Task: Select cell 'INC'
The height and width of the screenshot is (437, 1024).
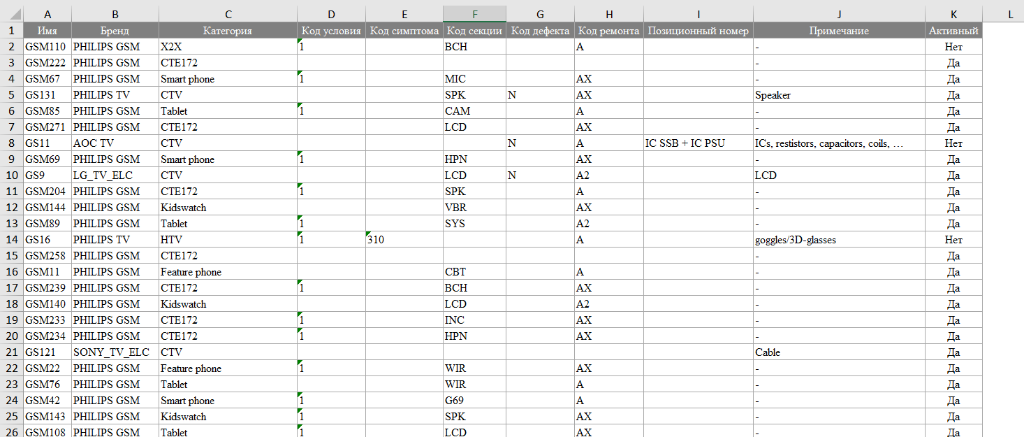Action: [x=475, y=320]
